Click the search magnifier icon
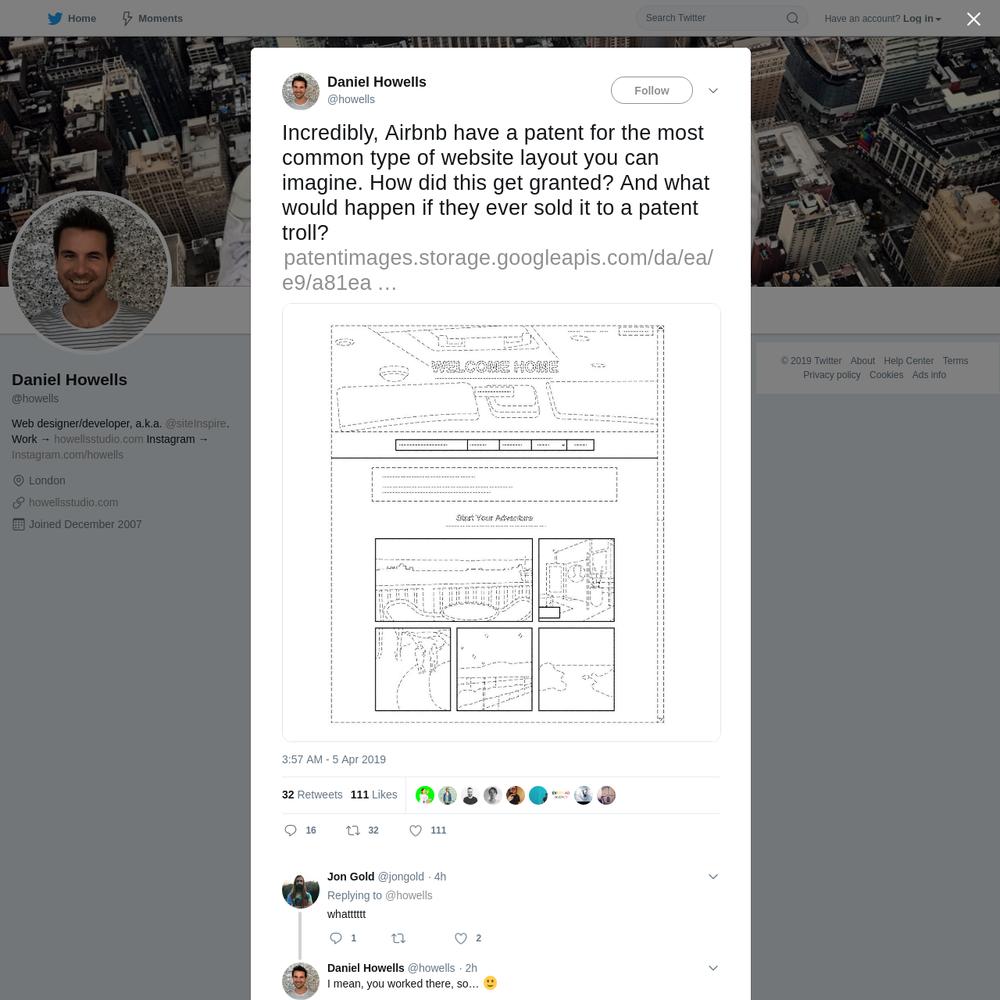1000x1000 pixels. point(792,18)
